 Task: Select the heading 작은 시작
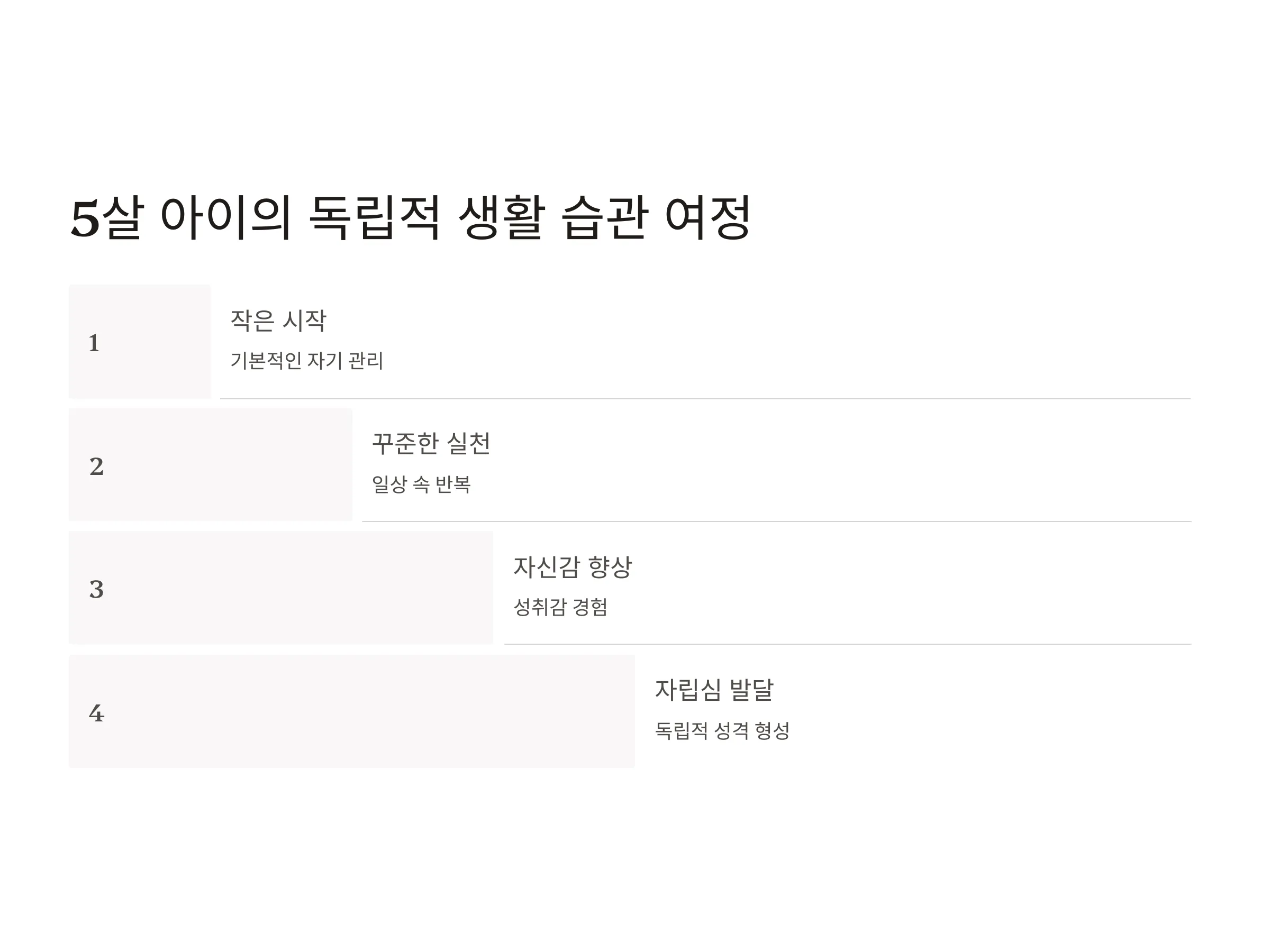[x=278, y=320]
